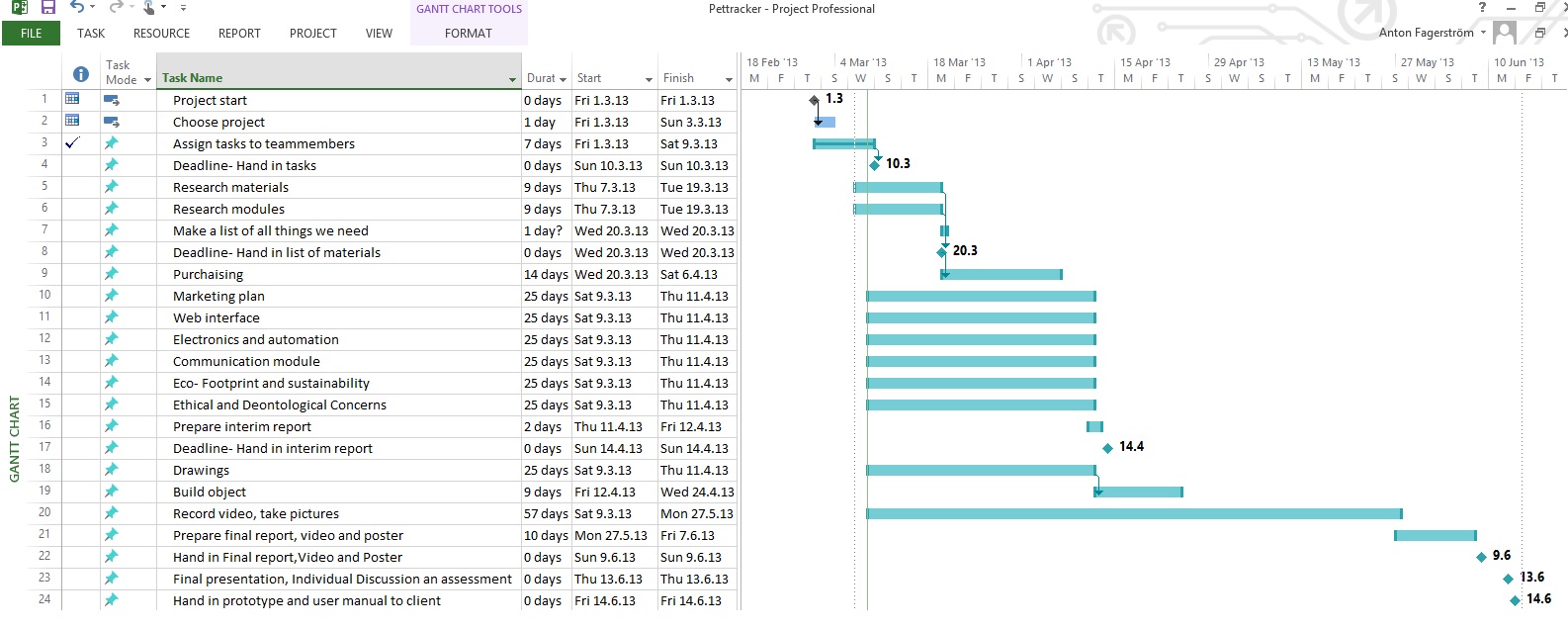Expand the Start column dropdown arrow

pos(649,79)
